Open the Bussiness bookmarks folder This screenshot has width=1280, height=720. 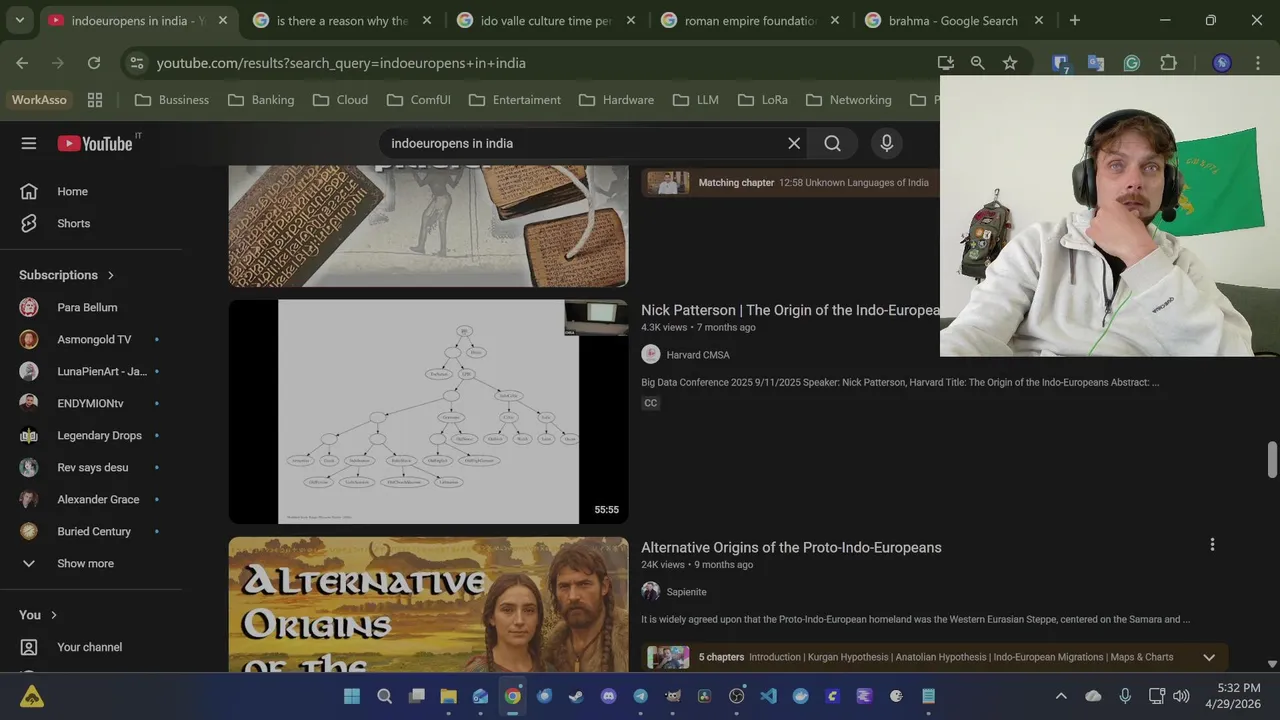(x=172, y=100)
